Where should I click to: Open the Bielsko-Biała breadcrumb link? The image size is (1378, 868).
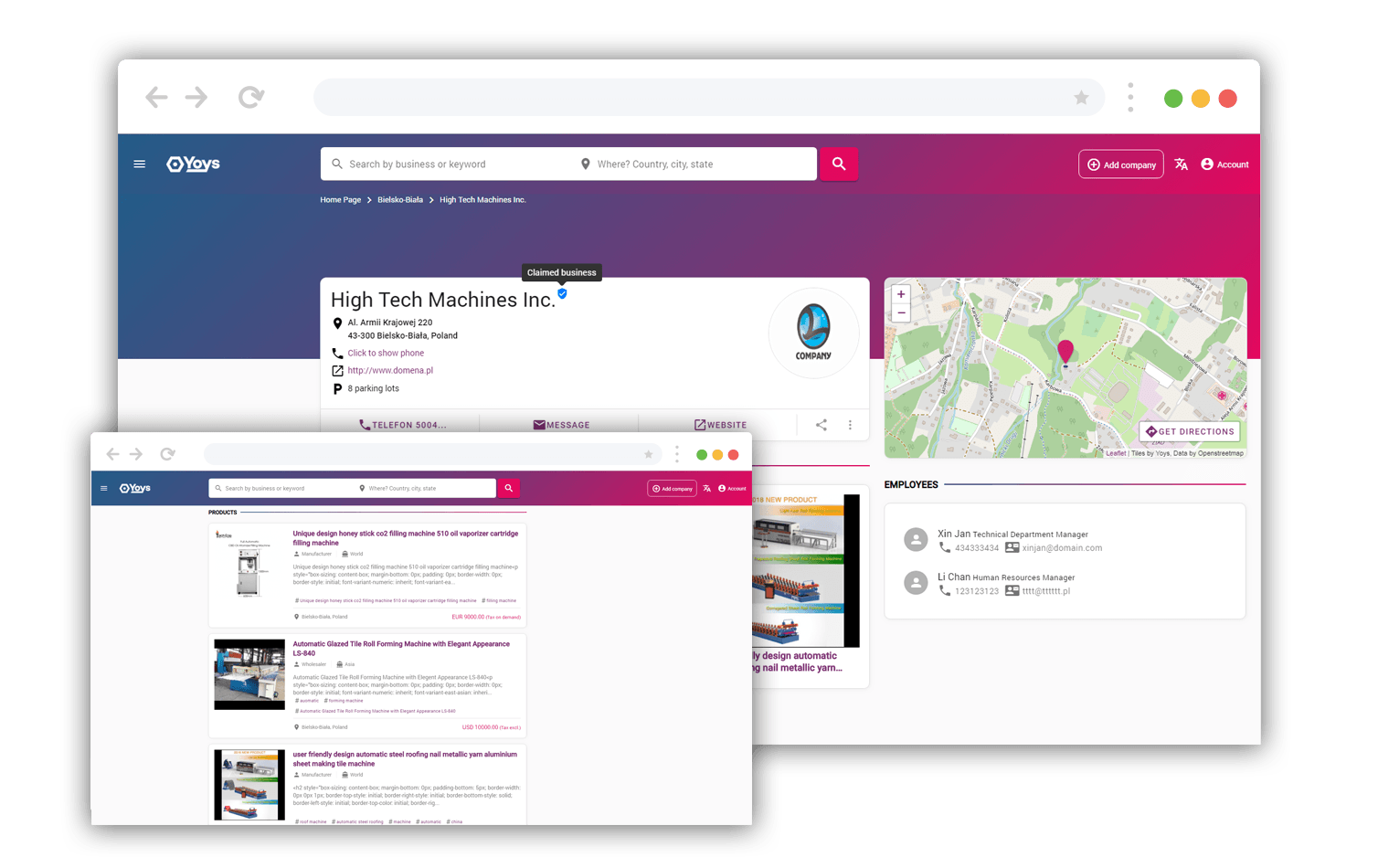point(400,200)
